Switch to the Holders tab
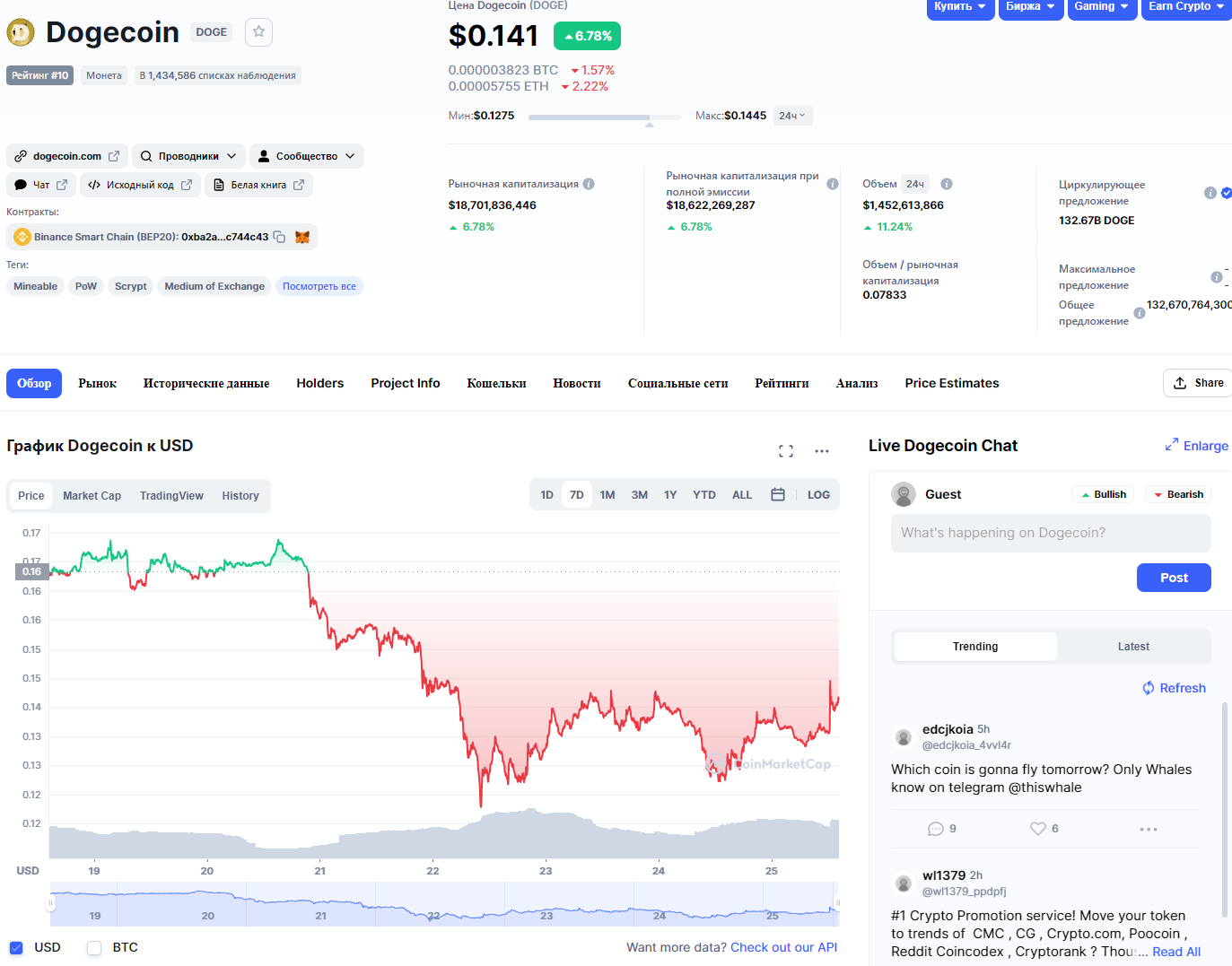Viewport: 1232px width, 966px height. [x=320, y=383]
